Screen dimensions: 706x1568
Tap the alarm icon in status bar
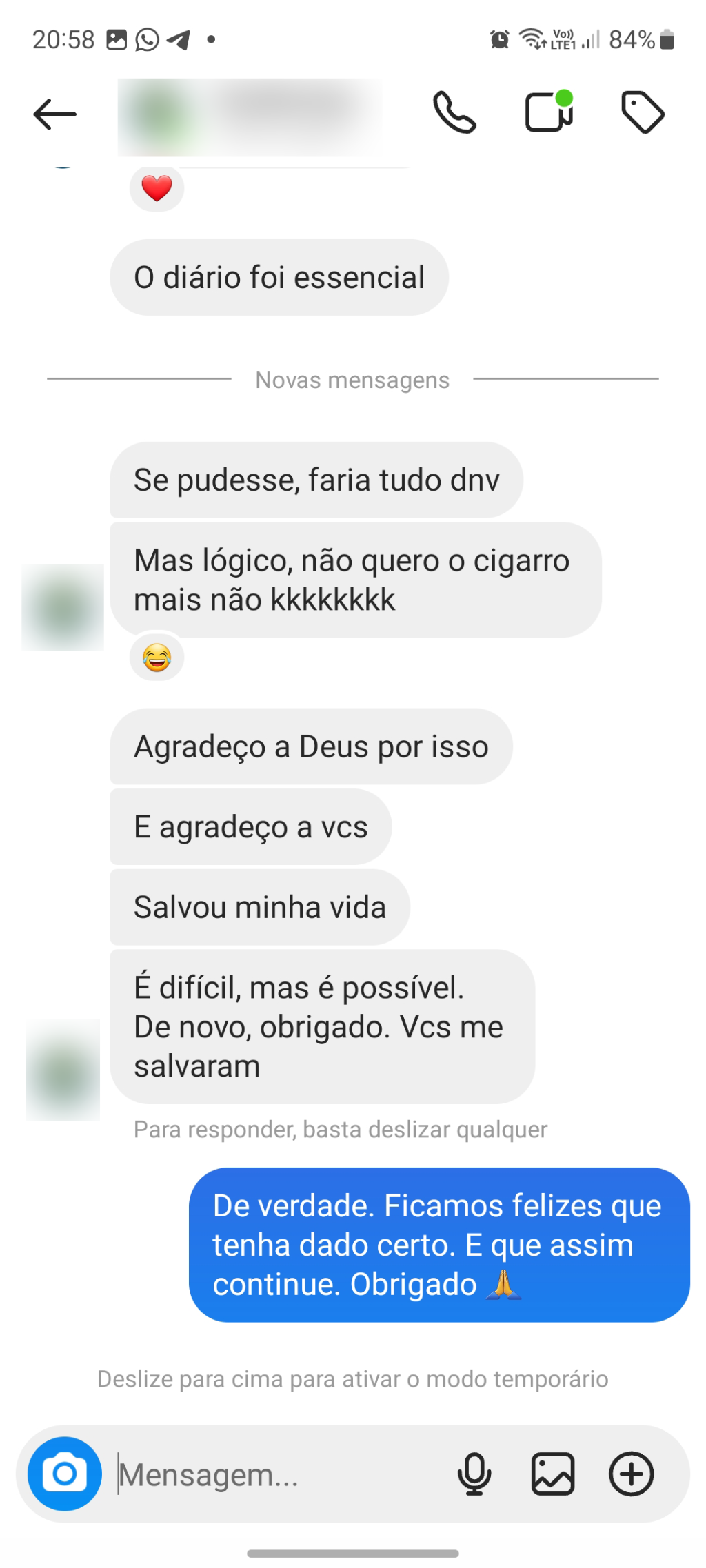tap(500, 39)
